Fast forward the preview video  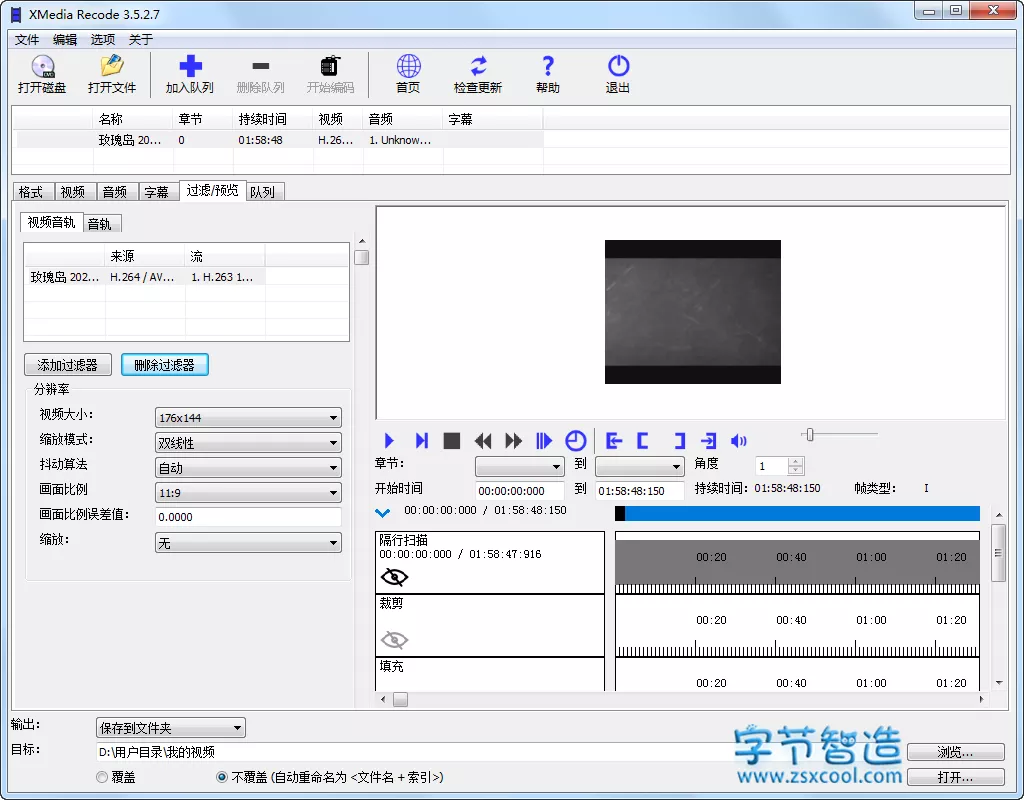(x=513, y=441)
